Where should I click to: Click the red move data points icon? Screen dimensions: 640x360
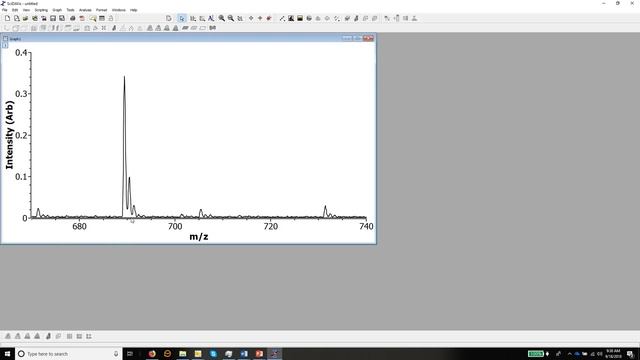pyautogui.click(x=269, y=18)
